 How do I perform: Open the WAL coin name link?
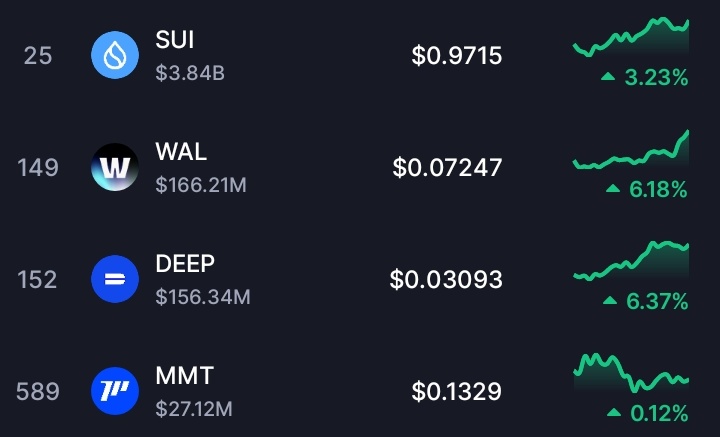coord(181,152)
